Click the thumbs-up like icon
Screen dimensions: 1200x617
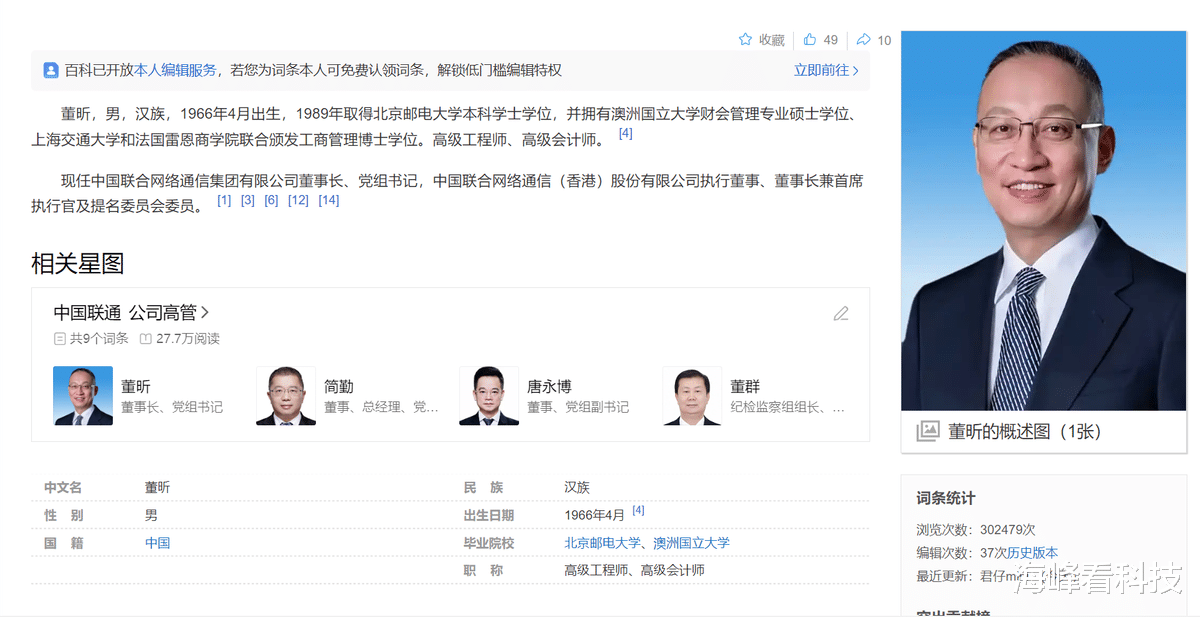(x=810, y=40)
